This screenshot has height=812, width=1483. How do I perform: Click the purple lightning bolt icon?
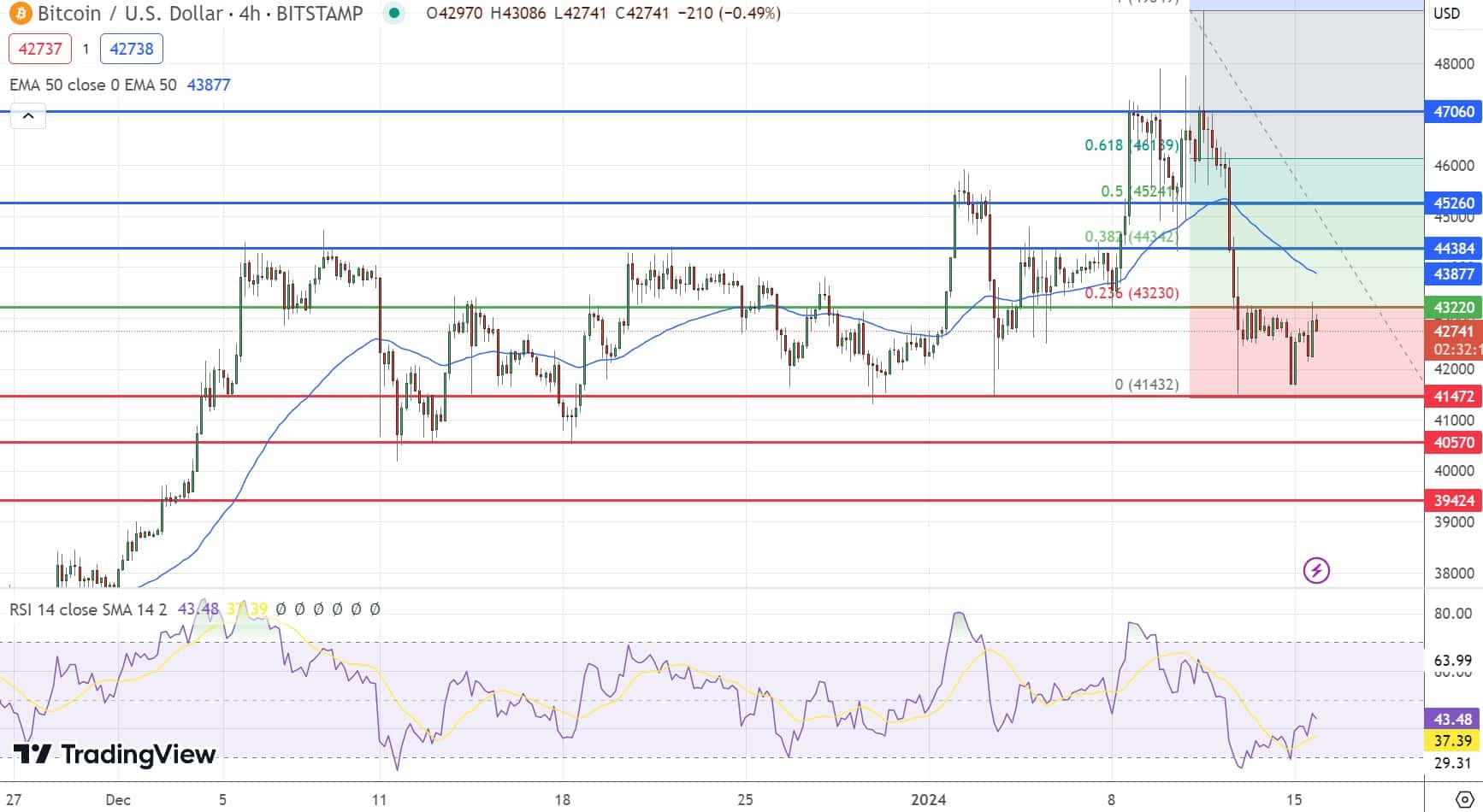[1315, 570]
